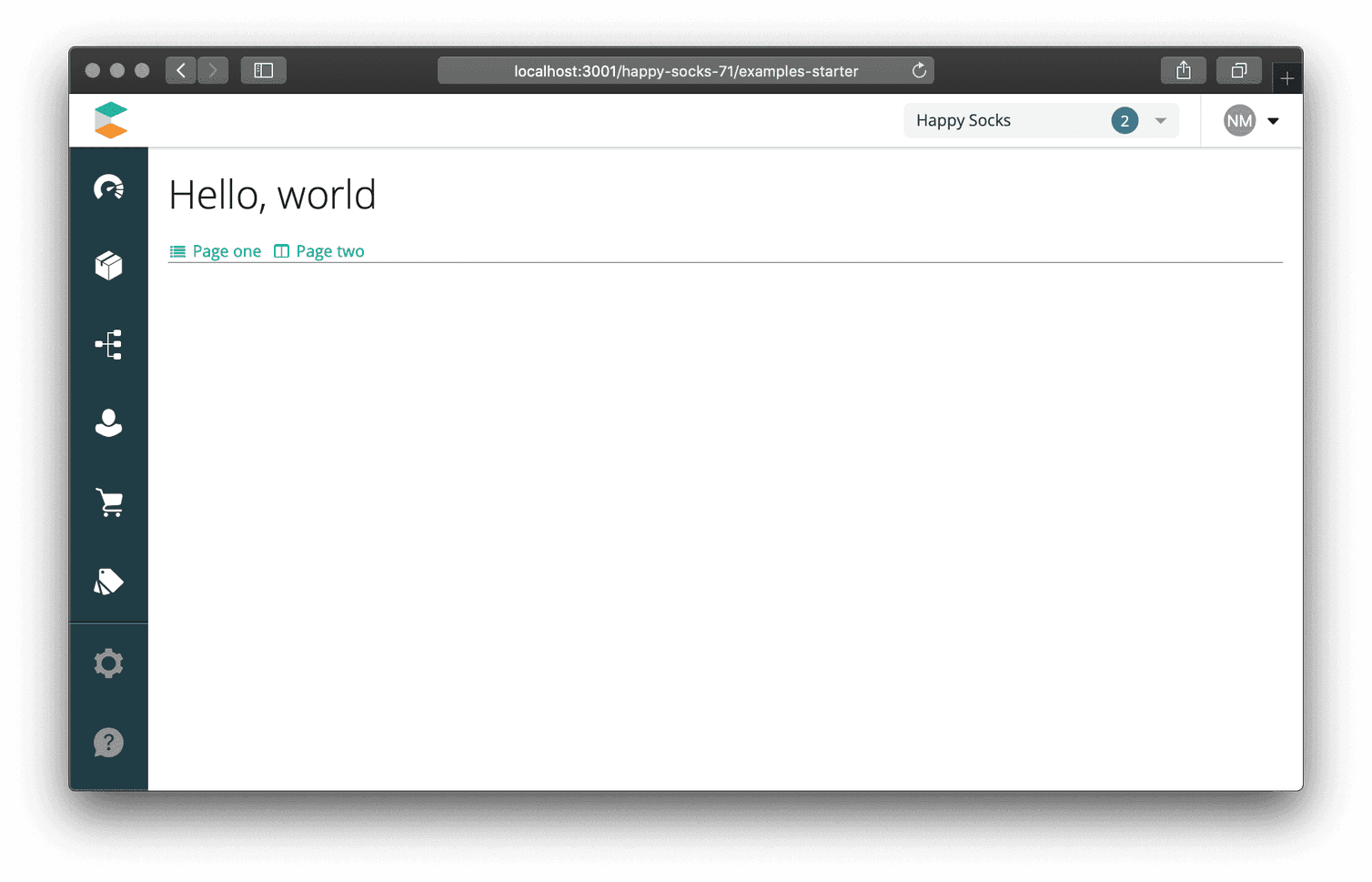The height and width of the screenshot is (882, 1372).
Task: Click the app logo in the top left
Action: [110, 119]
